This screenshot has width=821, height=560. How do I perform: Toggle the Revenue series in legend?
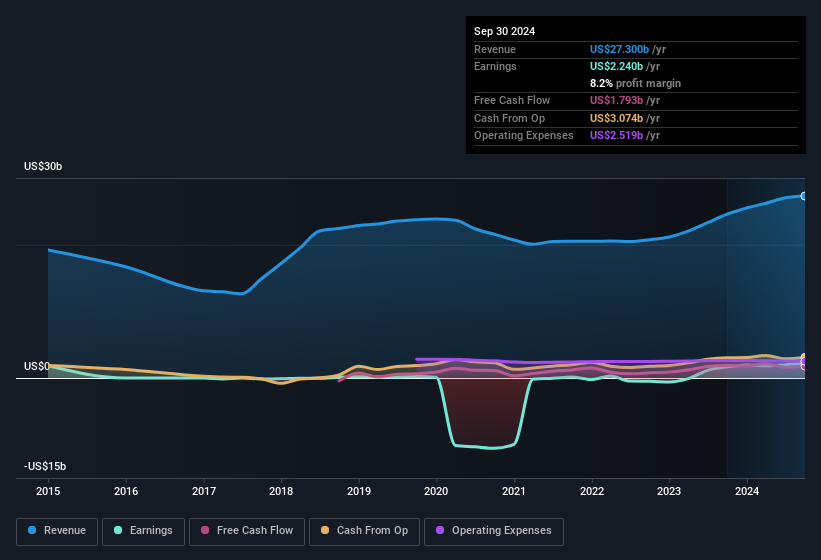pos(57,531)
